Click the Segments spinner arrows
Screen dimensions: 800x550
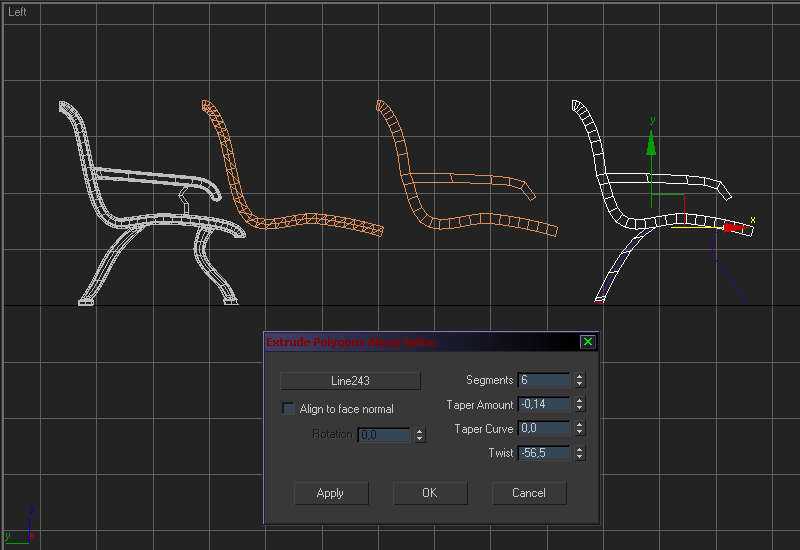coord(580,381)
